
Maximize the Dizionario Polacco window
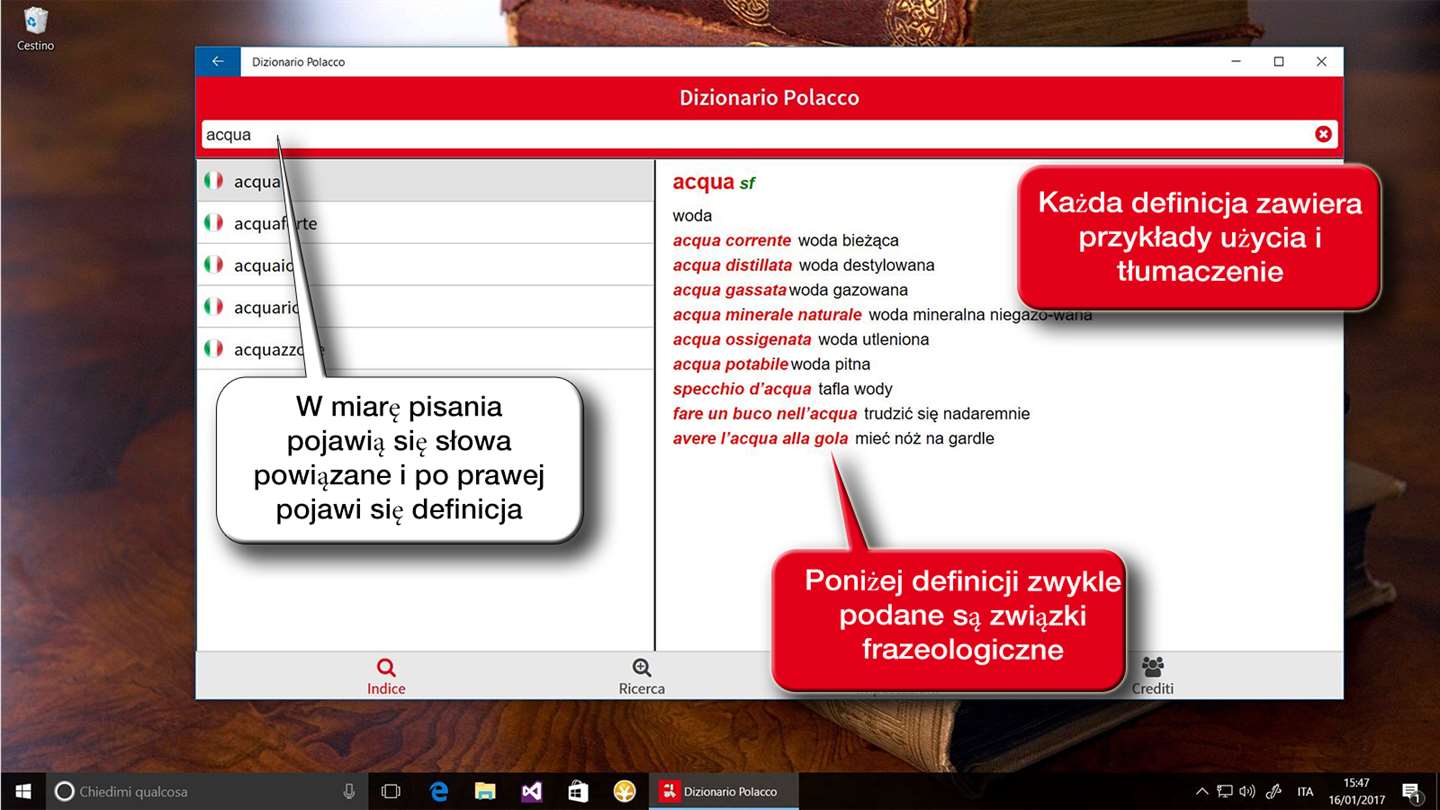pyautogui.click(x=1278, y=61)
